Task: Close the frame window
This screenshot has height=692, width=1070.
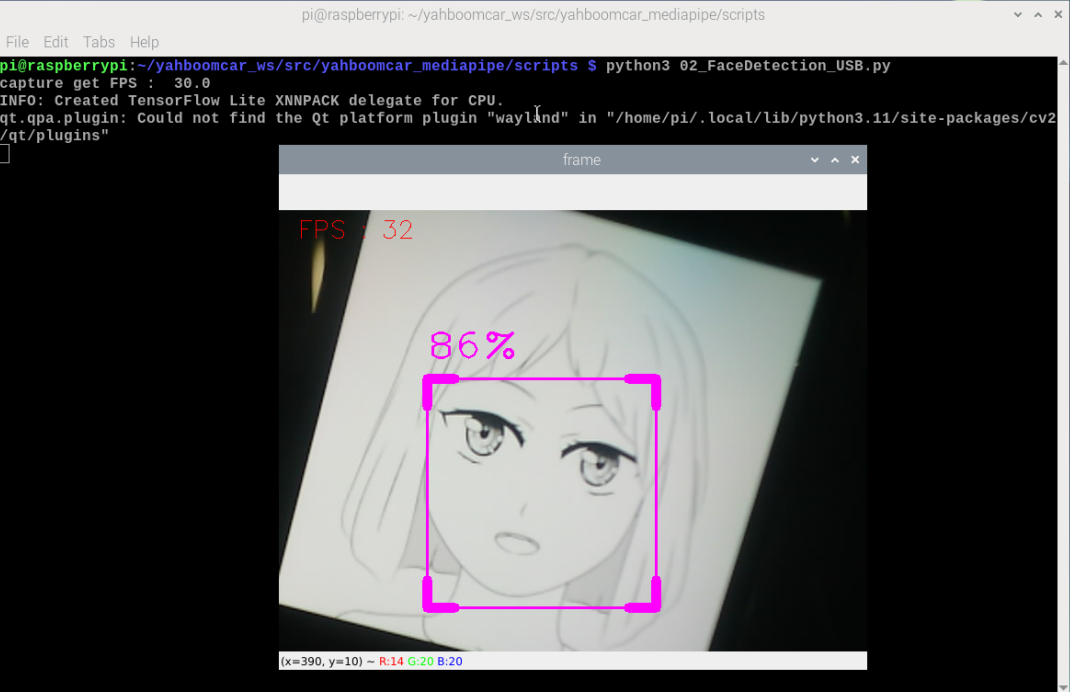Action: 855,160
